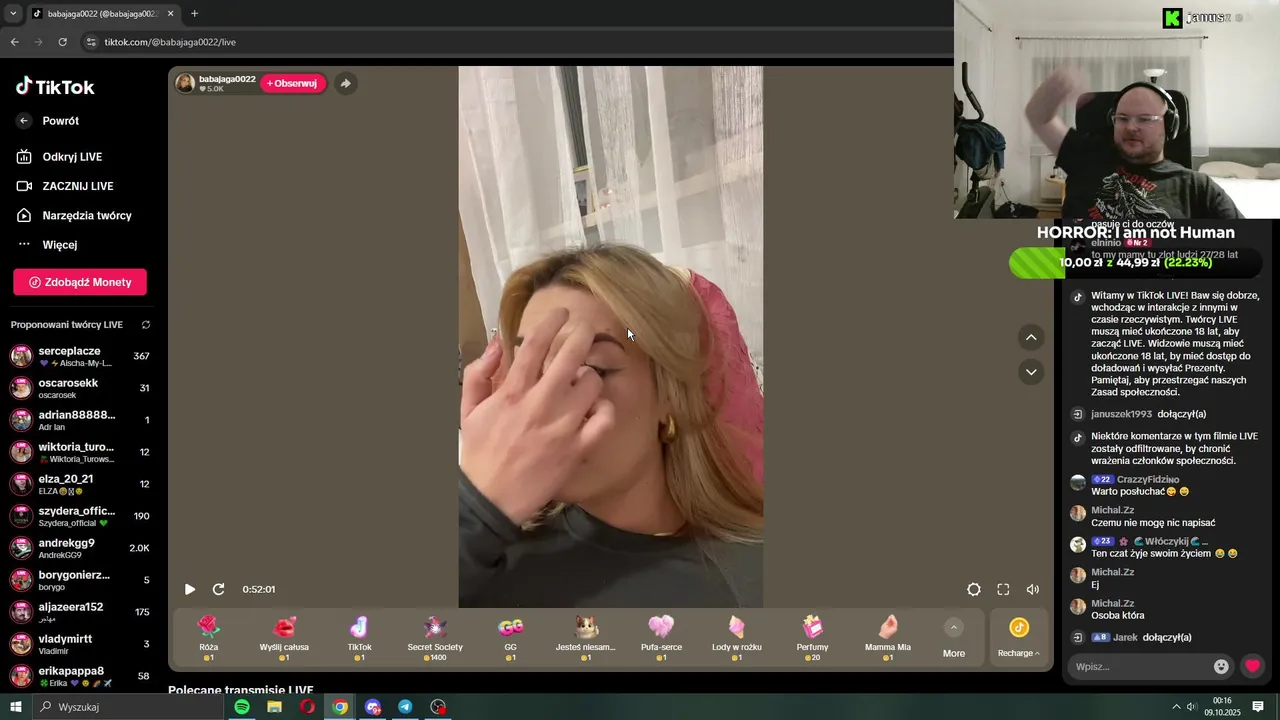Open adrian88888 live in suggestions
This screenshot has width=1280, height=720.
(x=80, y=420)
